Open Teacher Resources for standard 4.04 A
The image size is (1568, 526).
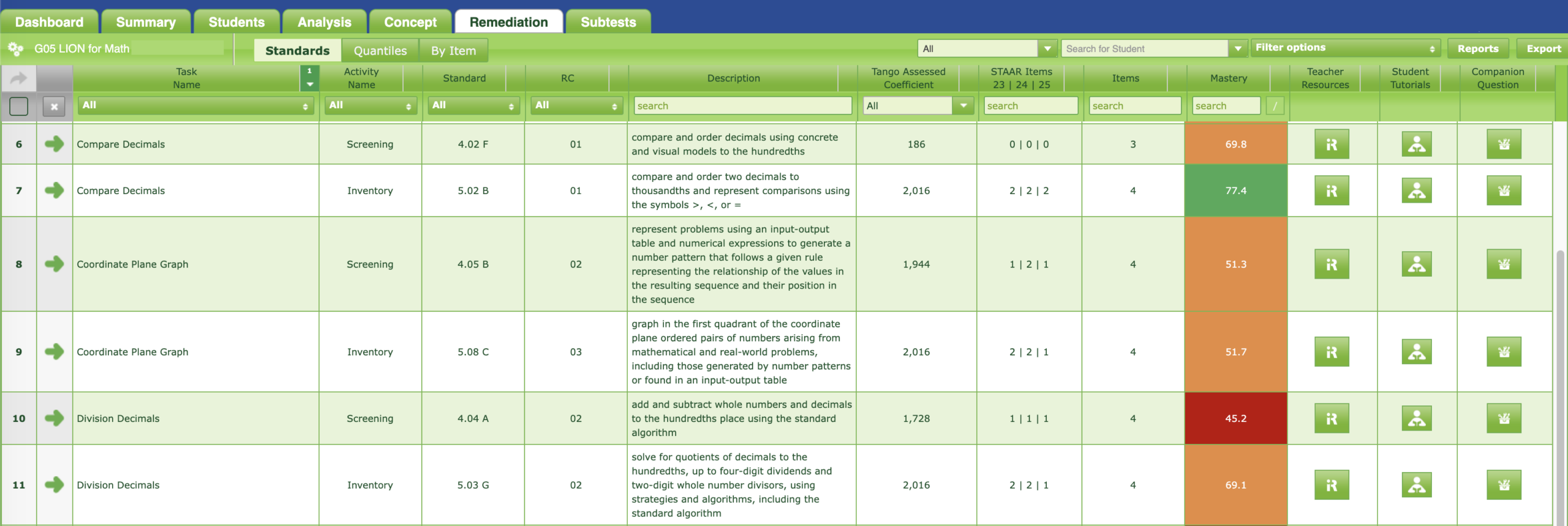tap(1331, 419)
